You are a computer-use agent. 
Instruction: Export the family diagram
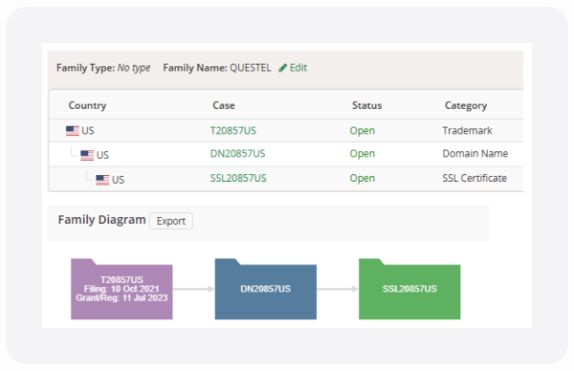click(171, 221)
